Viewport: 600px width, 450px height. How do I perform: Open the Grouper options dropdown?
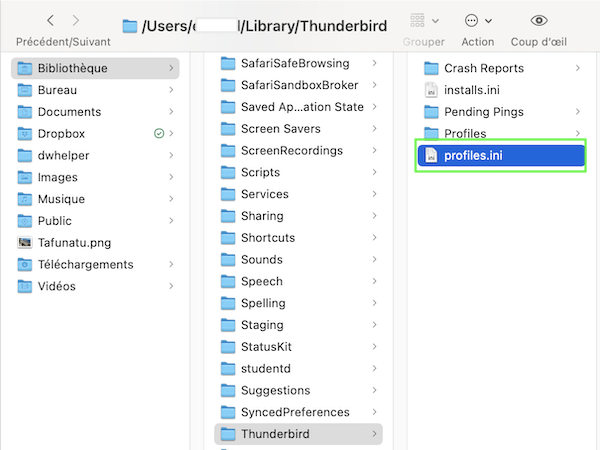(435, 21)
